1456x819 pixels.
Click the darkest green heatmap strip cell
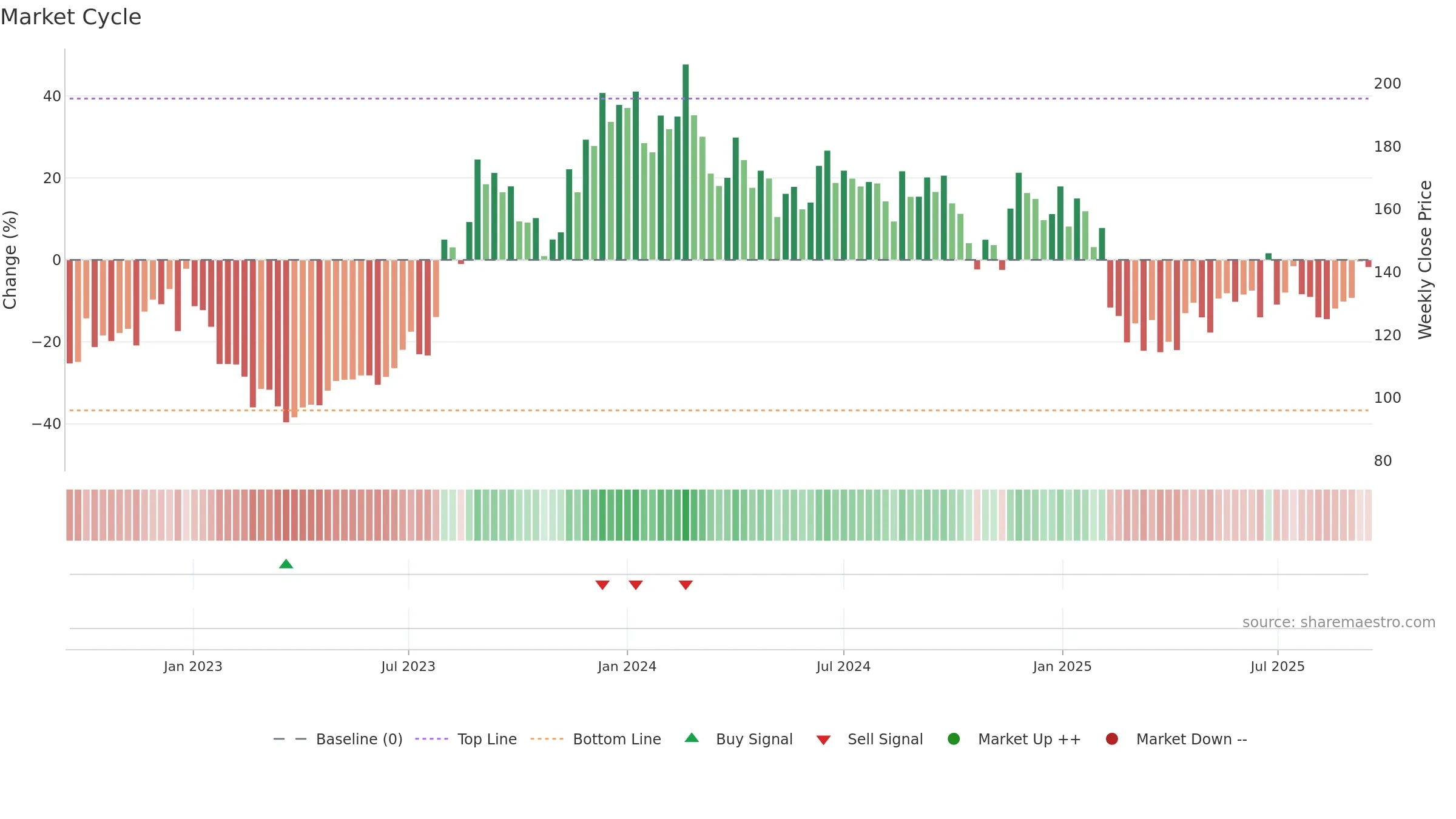tap(686, 515)
